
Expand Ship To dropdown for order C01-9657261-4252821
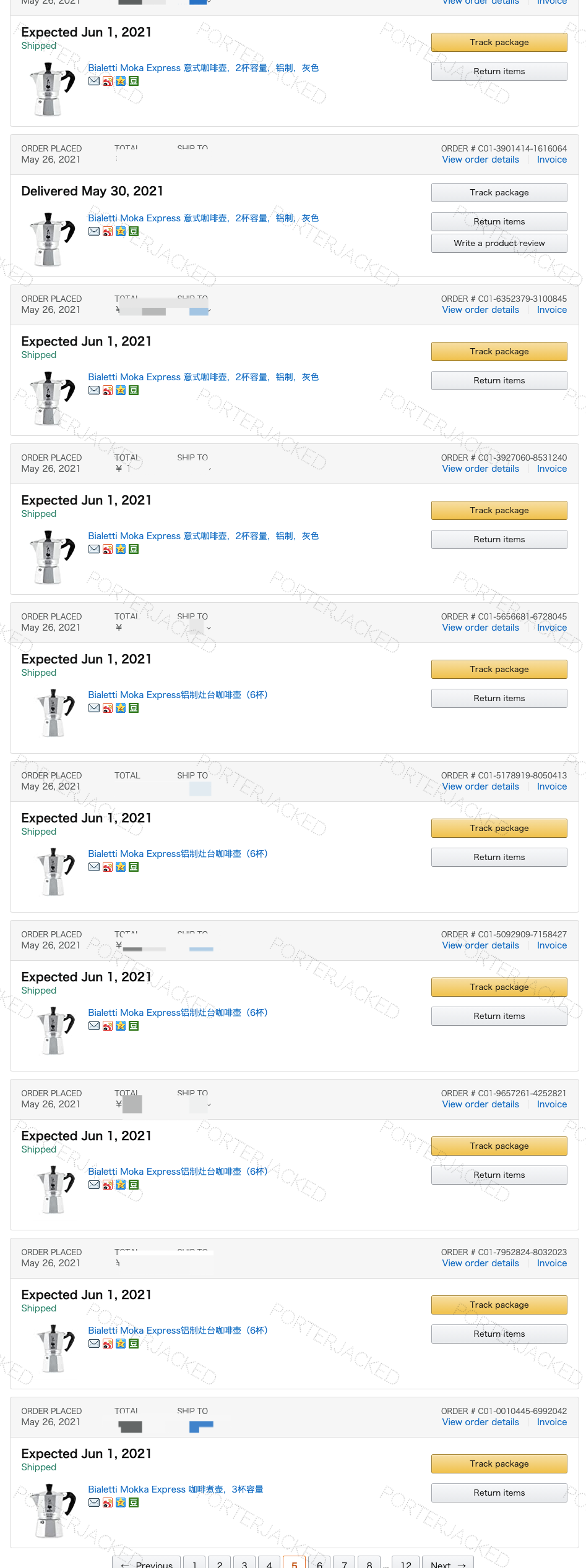click(209, 1105)
